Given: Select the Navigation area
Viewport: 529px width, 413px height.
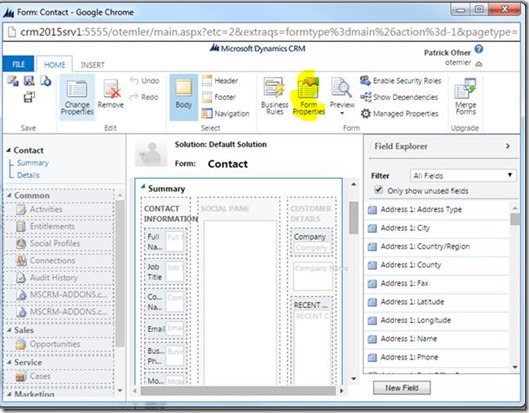Looking at the screenshot, I should (x=226, y=113).
